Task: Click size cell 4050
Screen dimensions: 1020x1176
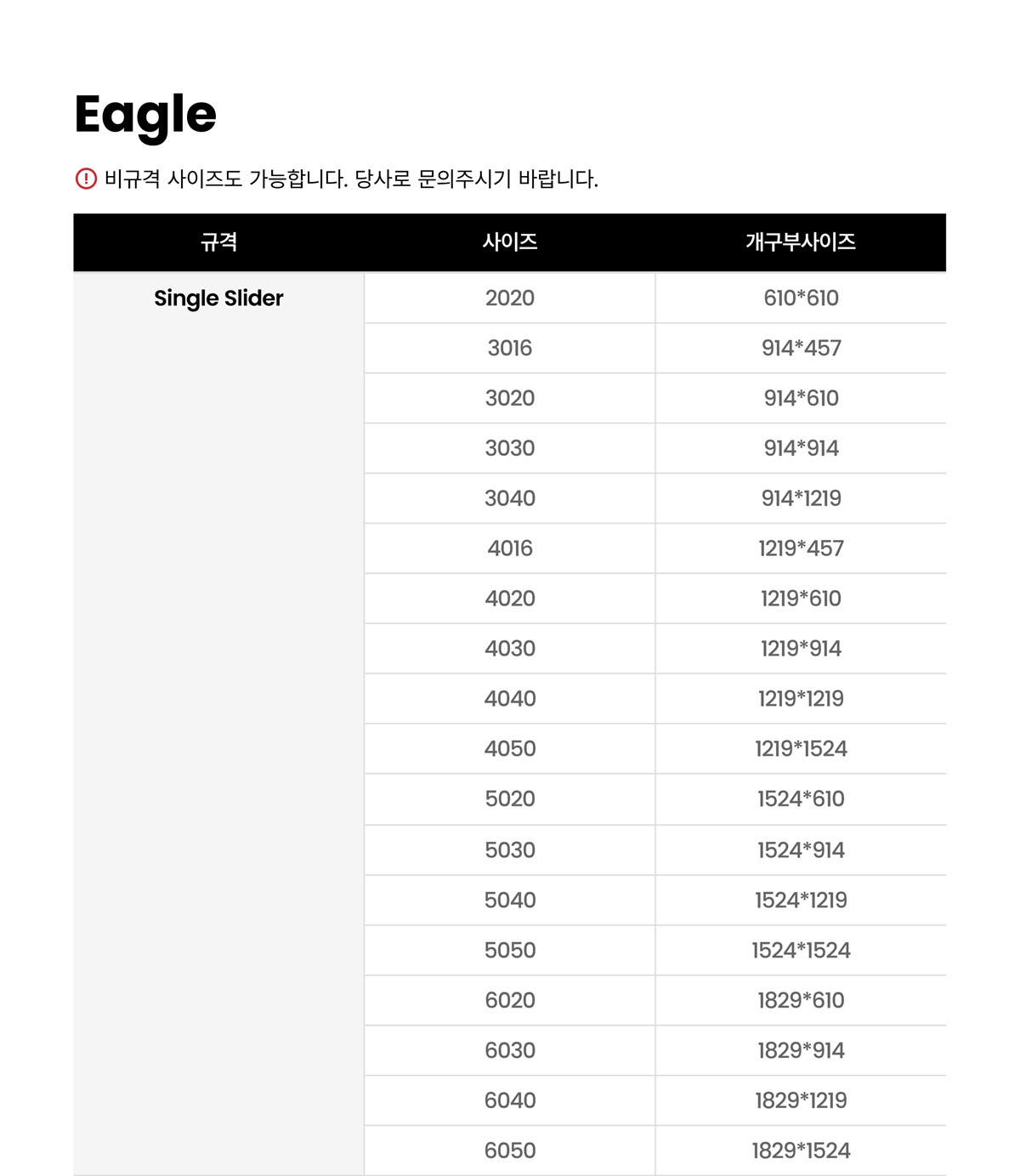Action: click(x=510, y=749)
